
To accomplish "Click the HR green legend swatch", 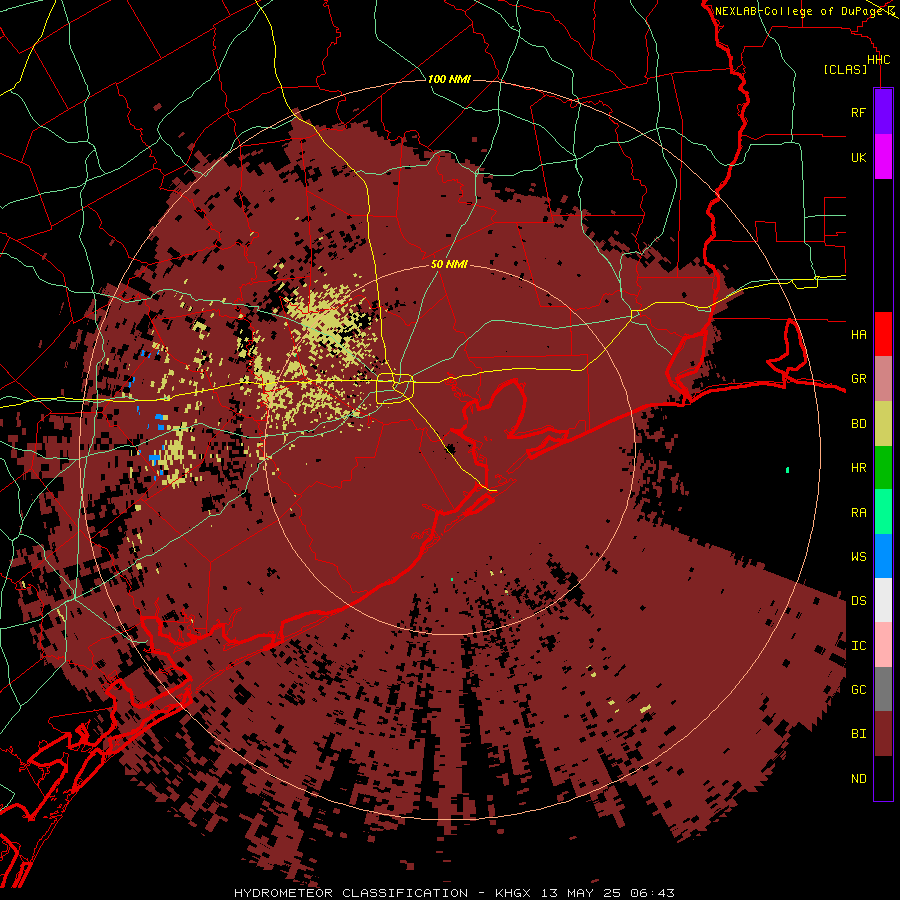I will 883,468.
